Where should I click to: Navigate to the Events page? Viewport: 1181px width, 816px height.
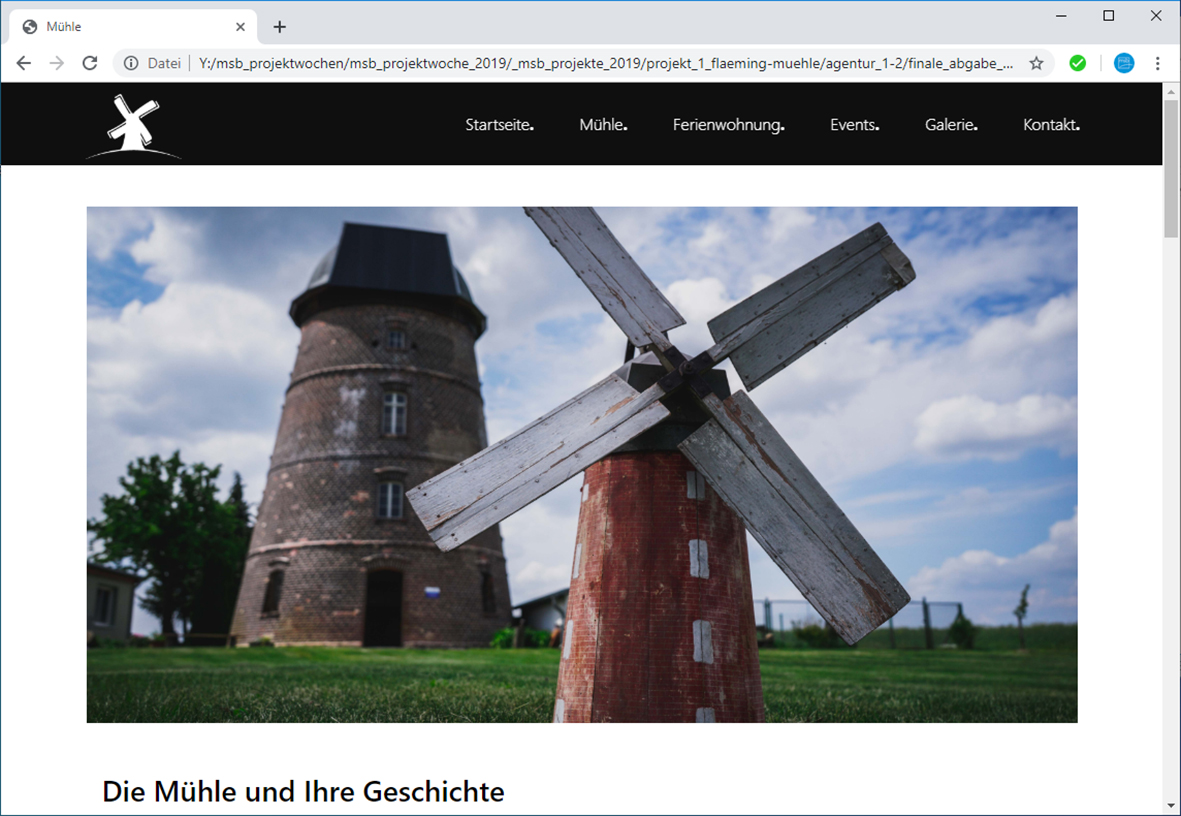(854, 125)
